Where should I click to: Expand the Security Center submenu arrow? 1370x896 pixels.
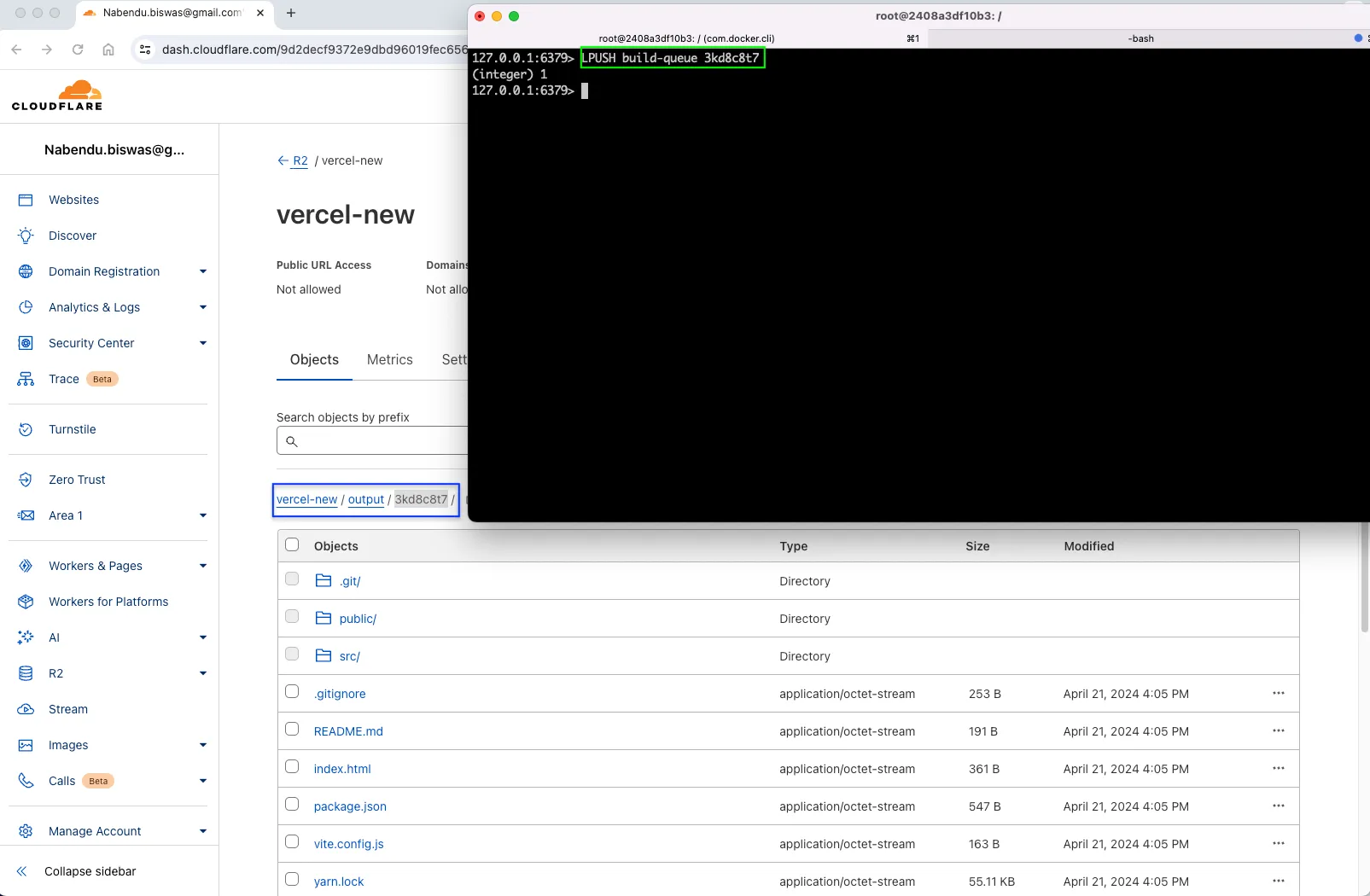point(203,343)
